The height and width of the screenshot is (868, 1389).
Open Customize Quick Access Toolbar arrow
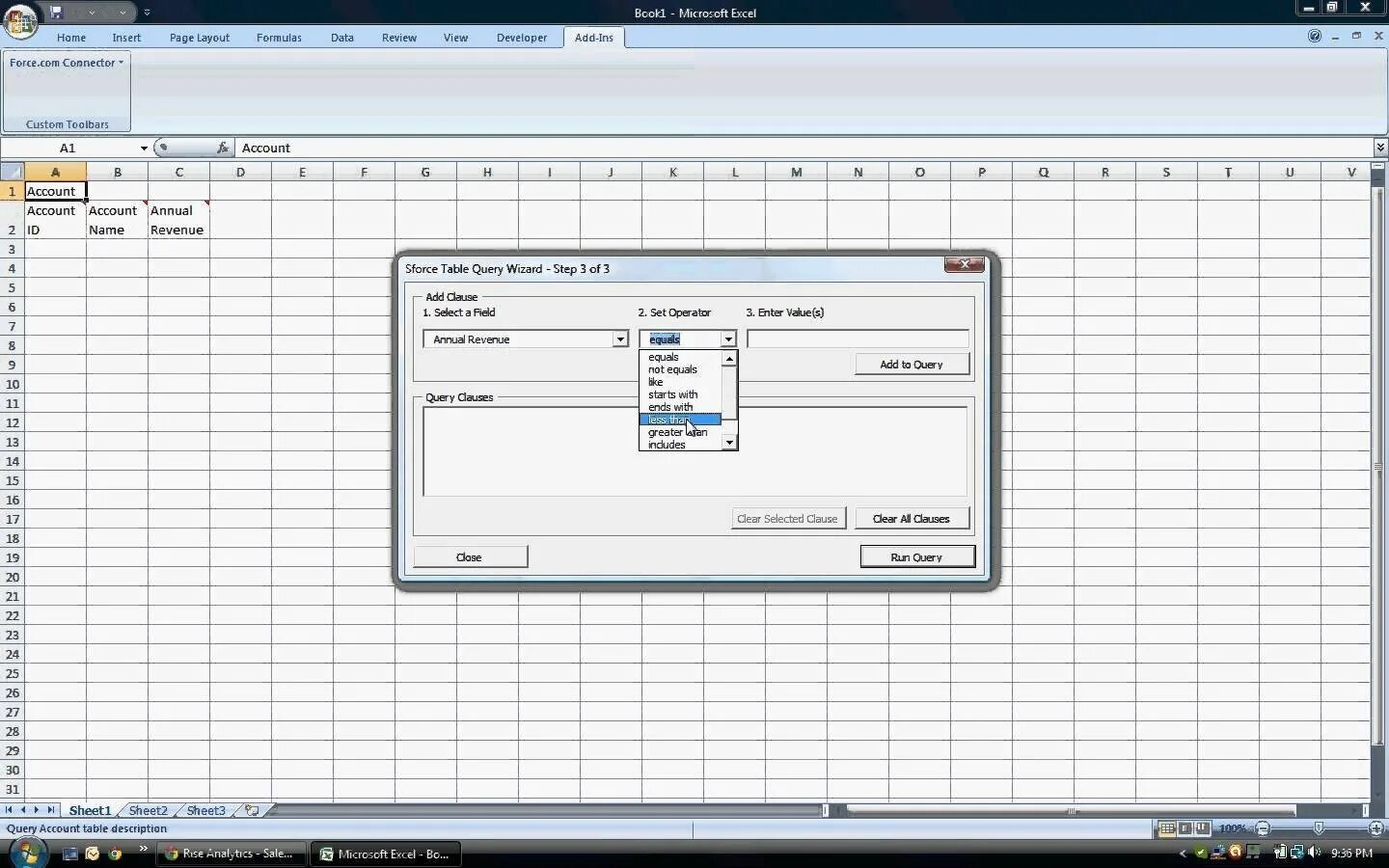pyautogui.click(x=147, y=13)
